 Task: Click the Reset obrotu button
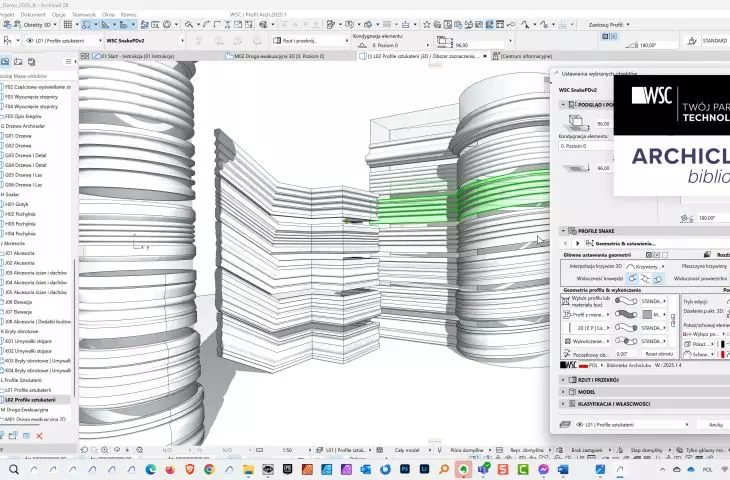click(659, 354)
